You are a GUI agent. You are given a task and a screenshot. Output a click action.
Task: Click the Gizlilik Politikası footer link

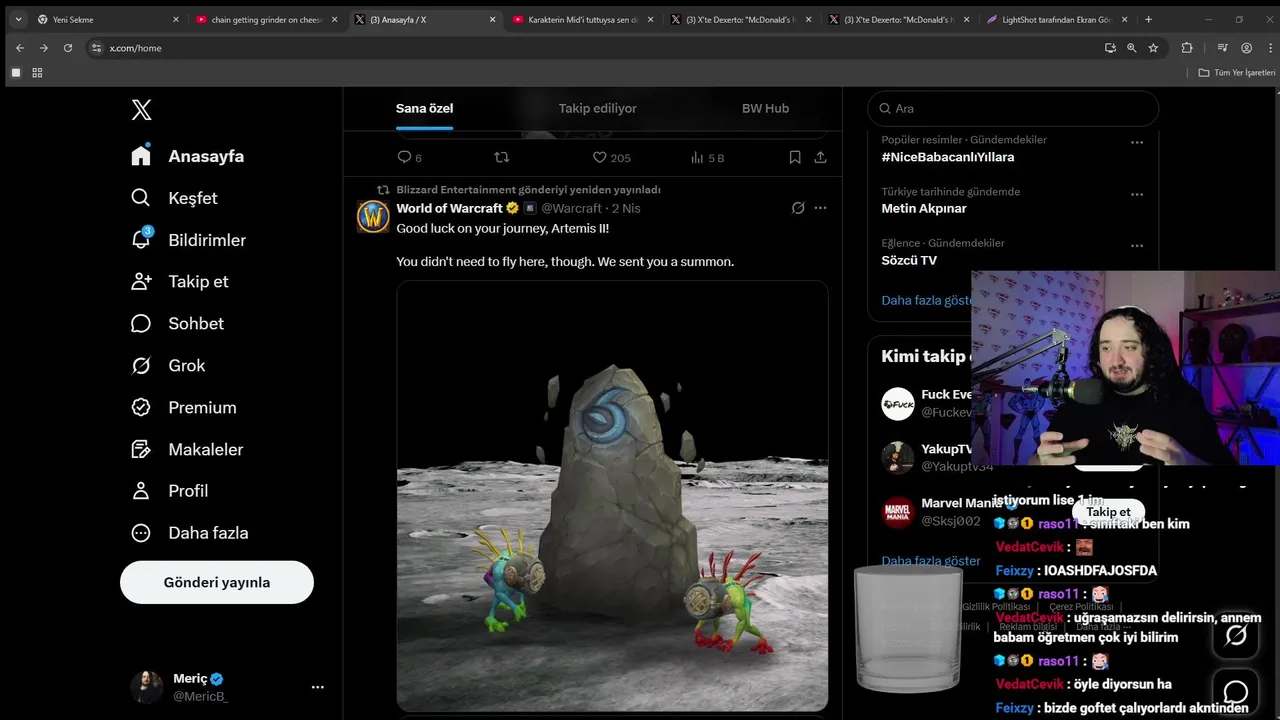point(996,607)
